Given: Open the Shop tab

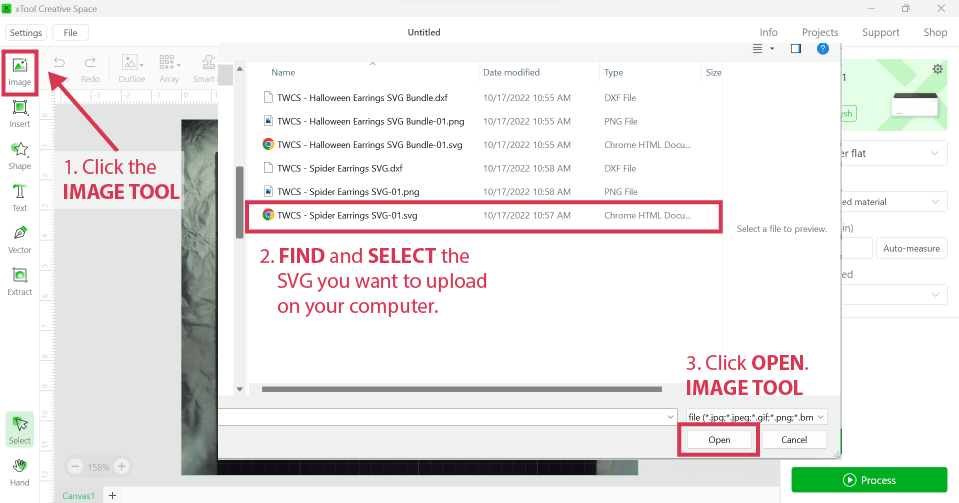Looking at the screenshot, I should [x=935, y=32].
